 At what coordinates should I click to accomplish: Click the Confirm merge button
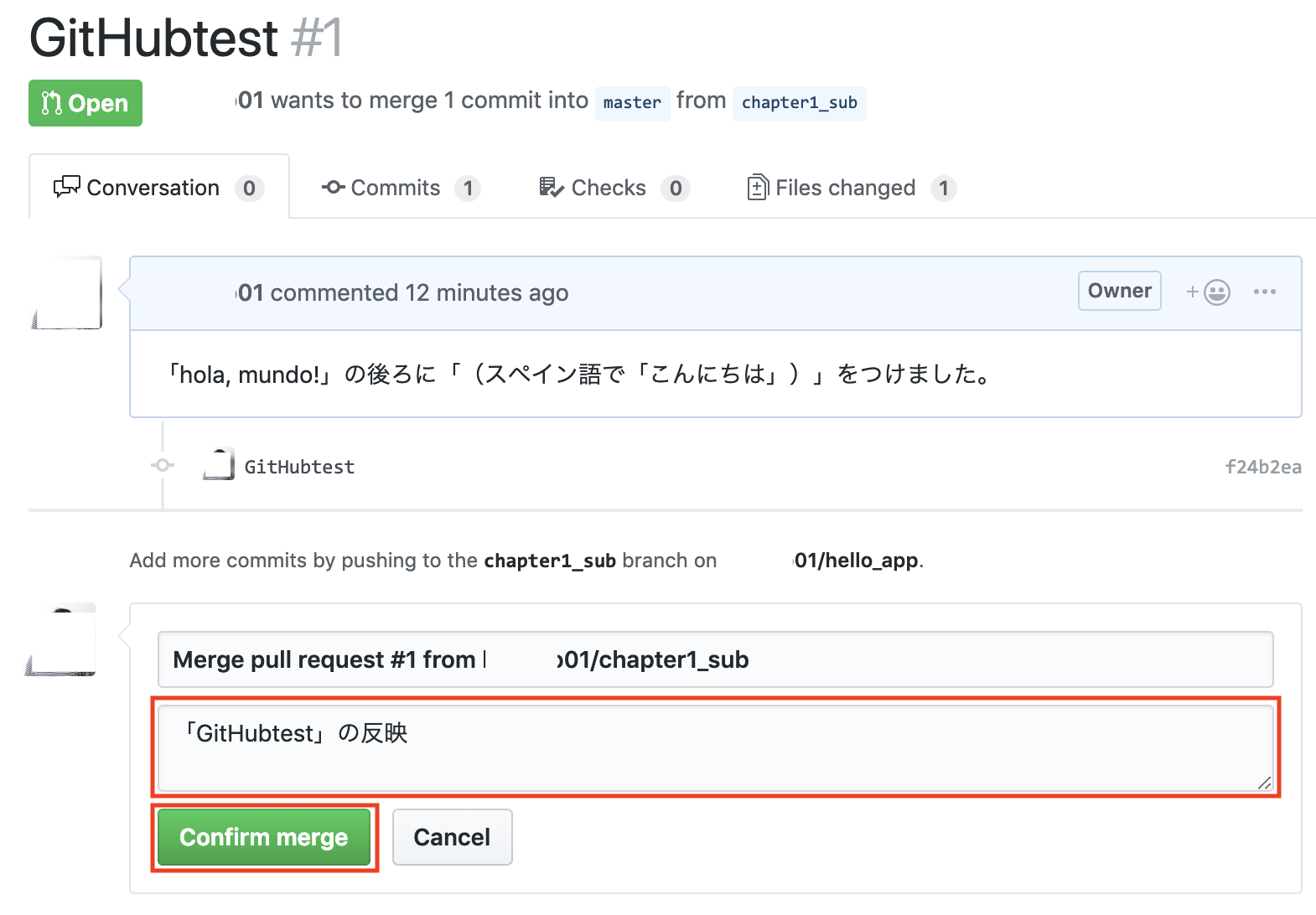click(264, 837)
